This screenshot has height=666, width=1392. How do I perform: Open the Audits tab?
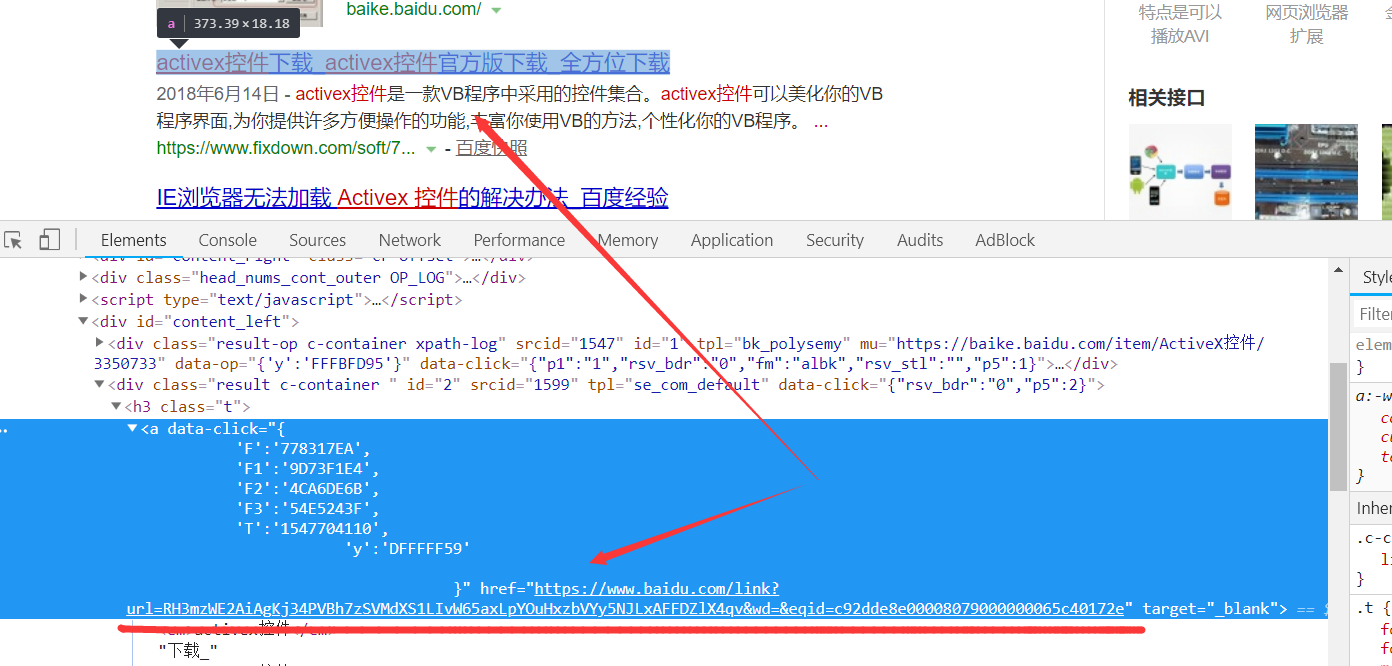point(920,240)
